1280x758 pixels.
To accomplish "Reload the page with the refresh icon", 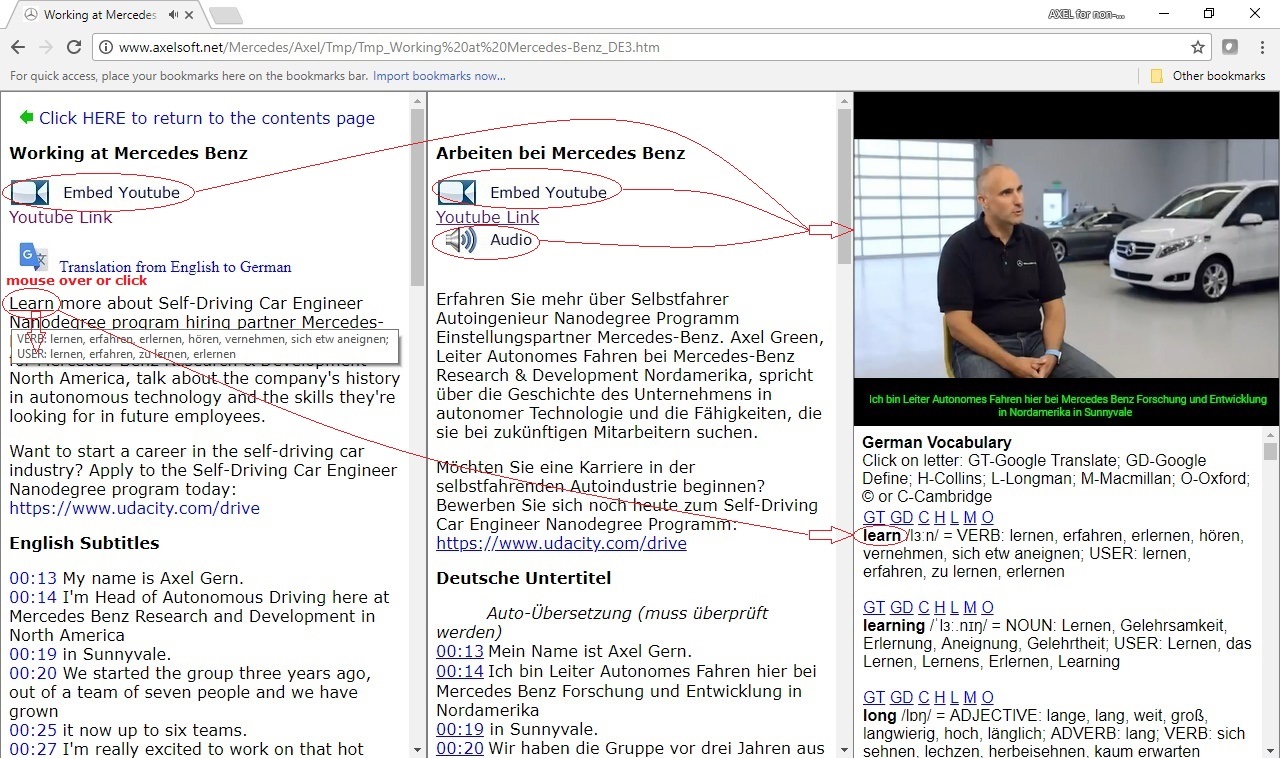I will [74, 47].
